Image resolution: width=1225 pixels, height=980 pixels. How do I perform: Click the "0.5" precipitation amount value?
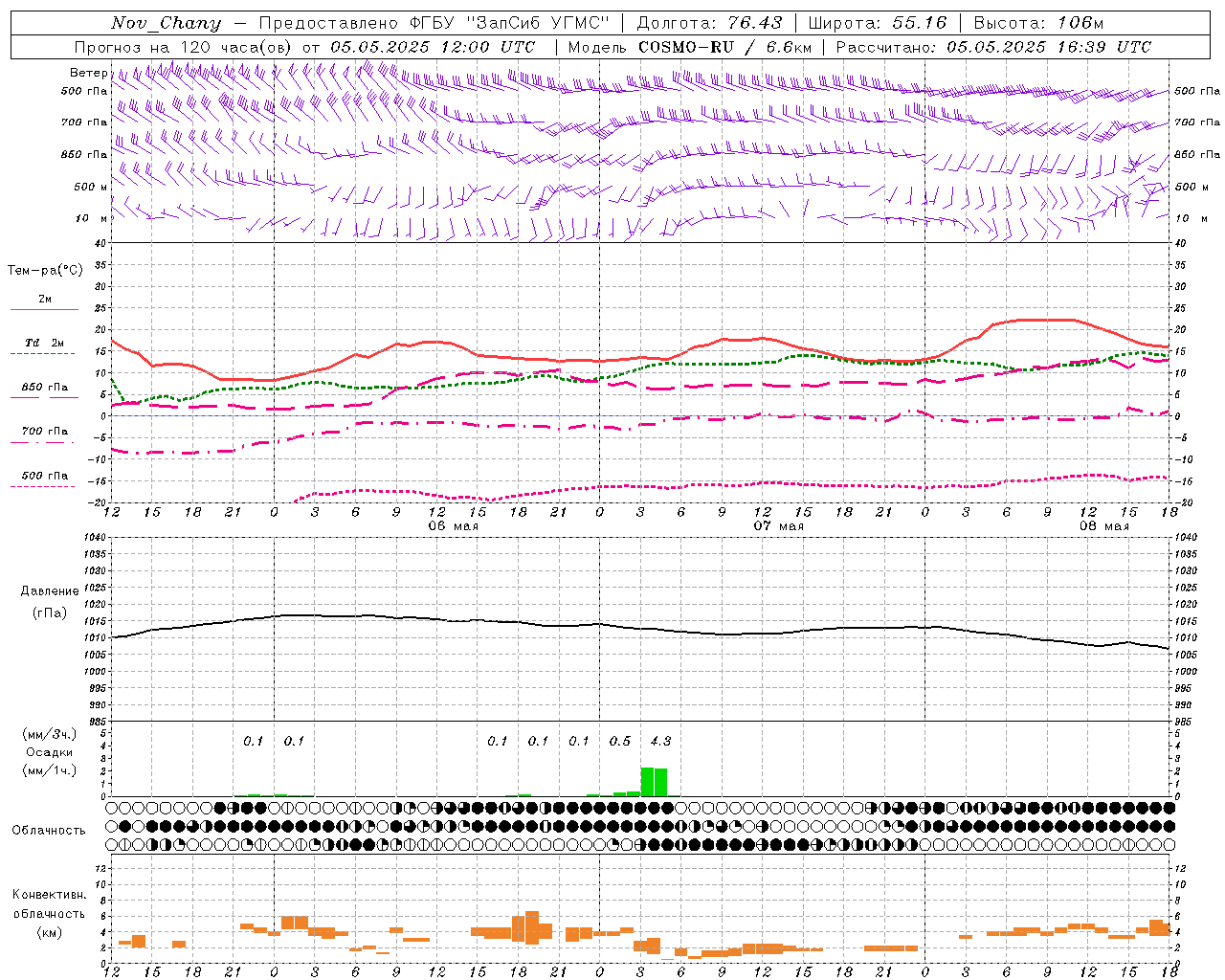click(620, 741)
